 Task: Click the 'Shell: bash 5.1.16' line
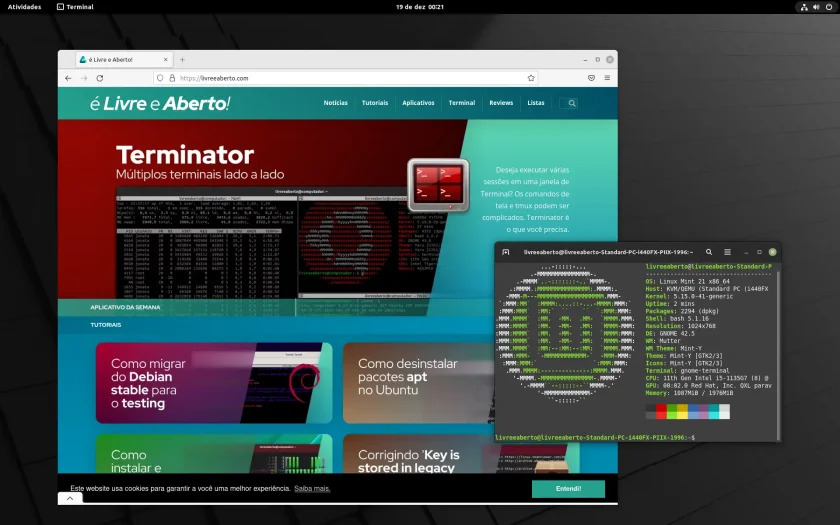677,318
